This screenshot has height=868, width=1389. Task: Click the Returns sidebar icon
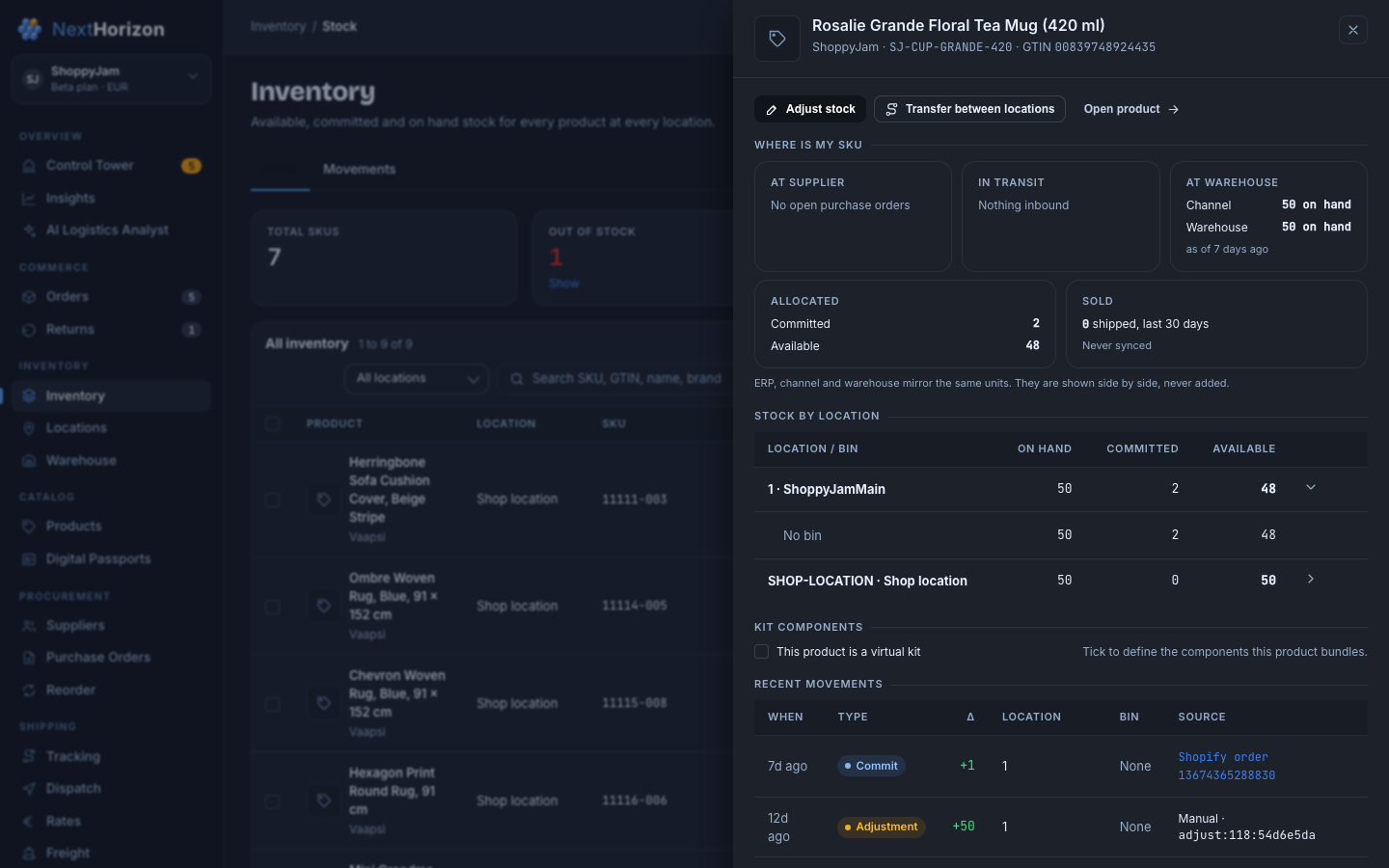tap(29, 330)
